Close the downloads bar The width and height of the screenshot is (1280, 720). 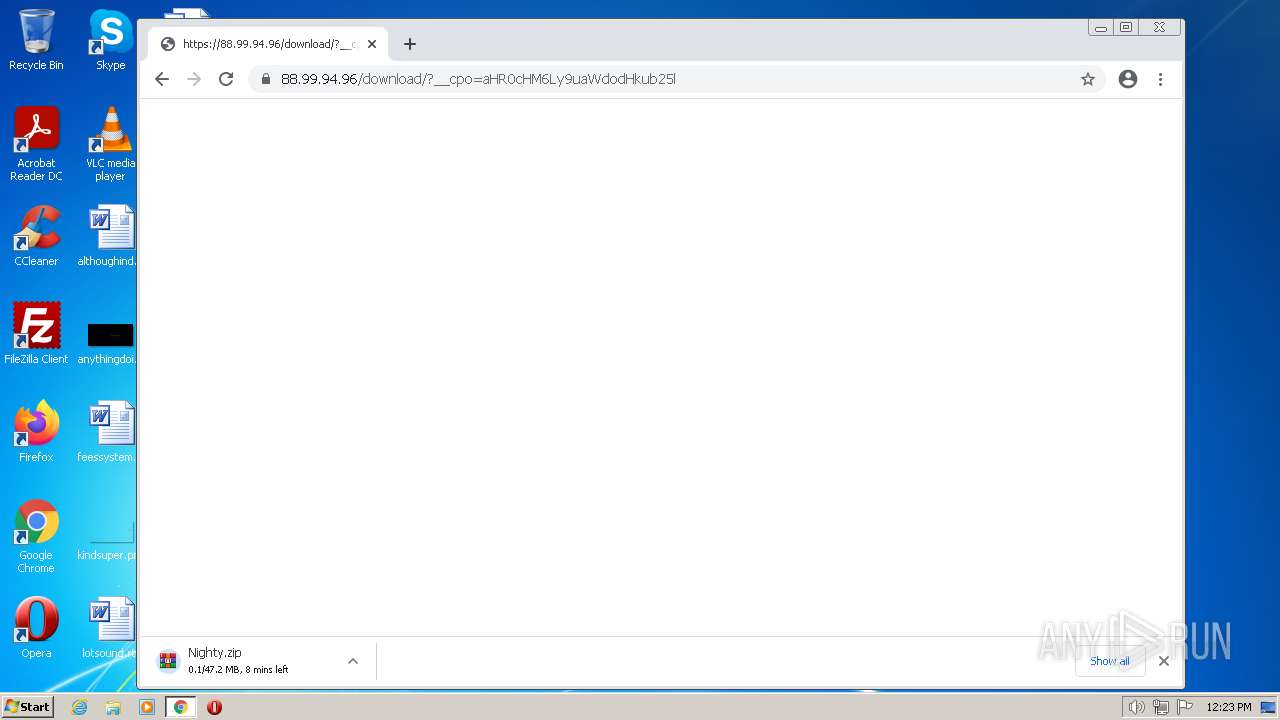point(1163,661)
